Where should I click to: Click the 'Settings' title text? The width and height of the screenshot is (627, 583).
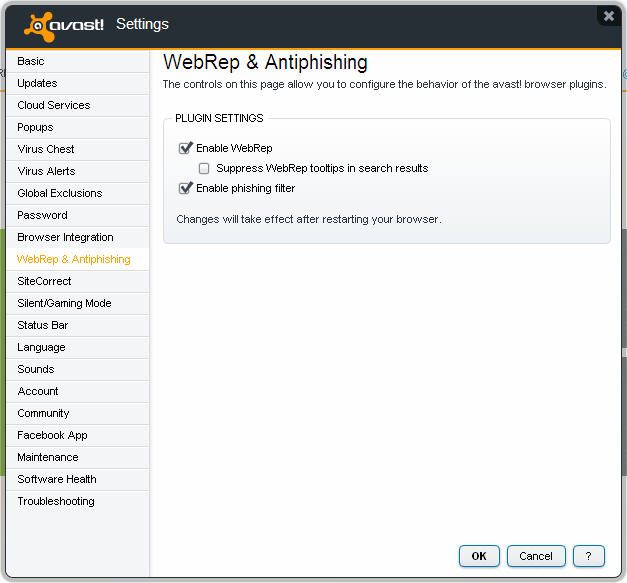[x=142, y=24]
